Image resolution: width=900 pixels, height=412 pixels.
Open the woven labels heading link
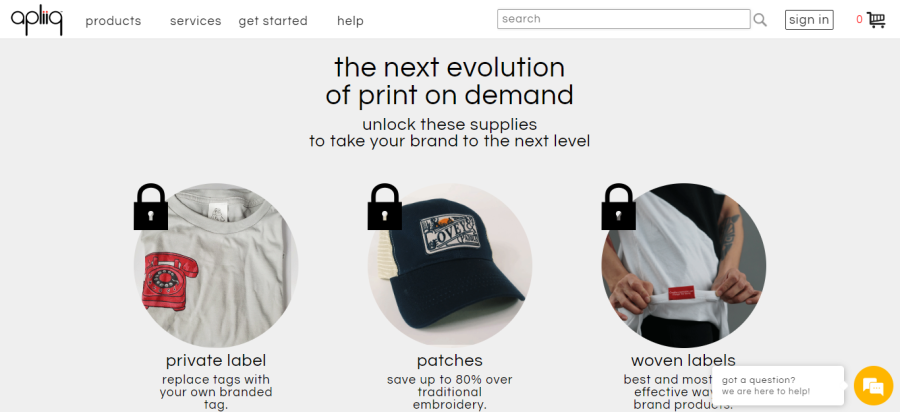coord(683,360)
